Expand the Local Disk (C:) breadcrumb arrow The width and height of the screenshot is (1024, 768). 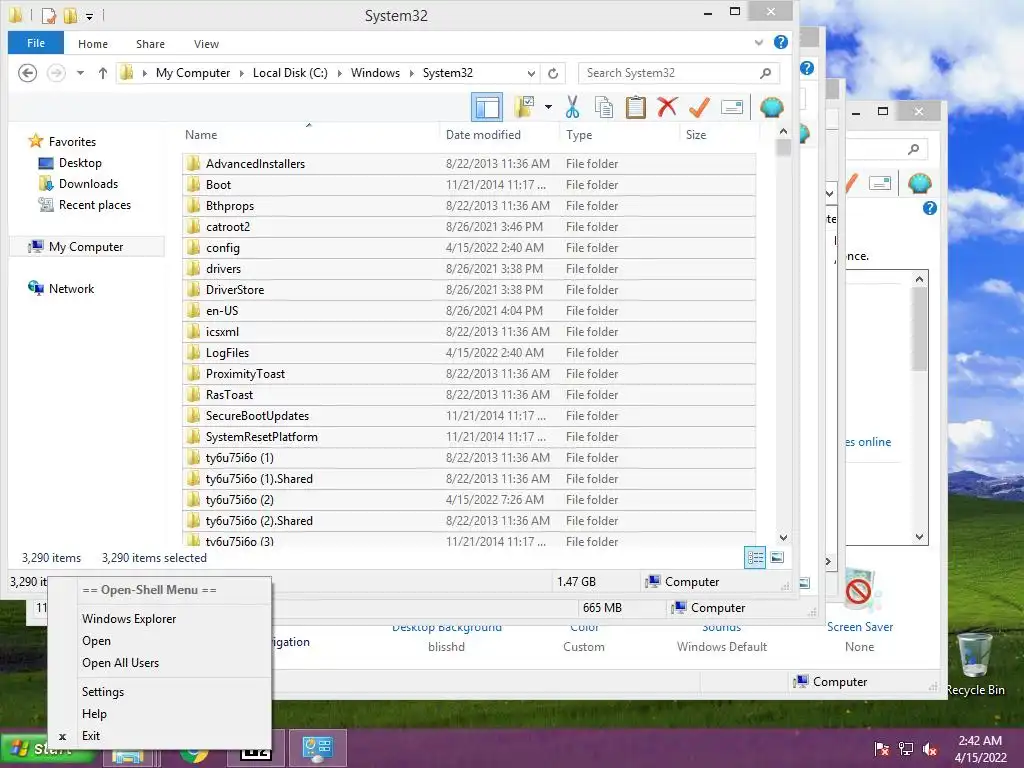click(340, 73)
